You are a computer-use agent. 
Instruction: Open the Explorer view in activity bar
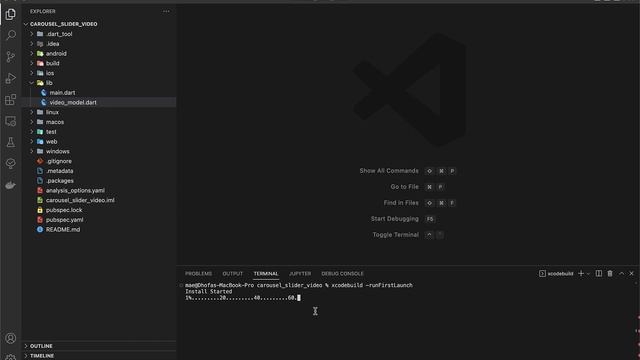[x=11, y=14]
